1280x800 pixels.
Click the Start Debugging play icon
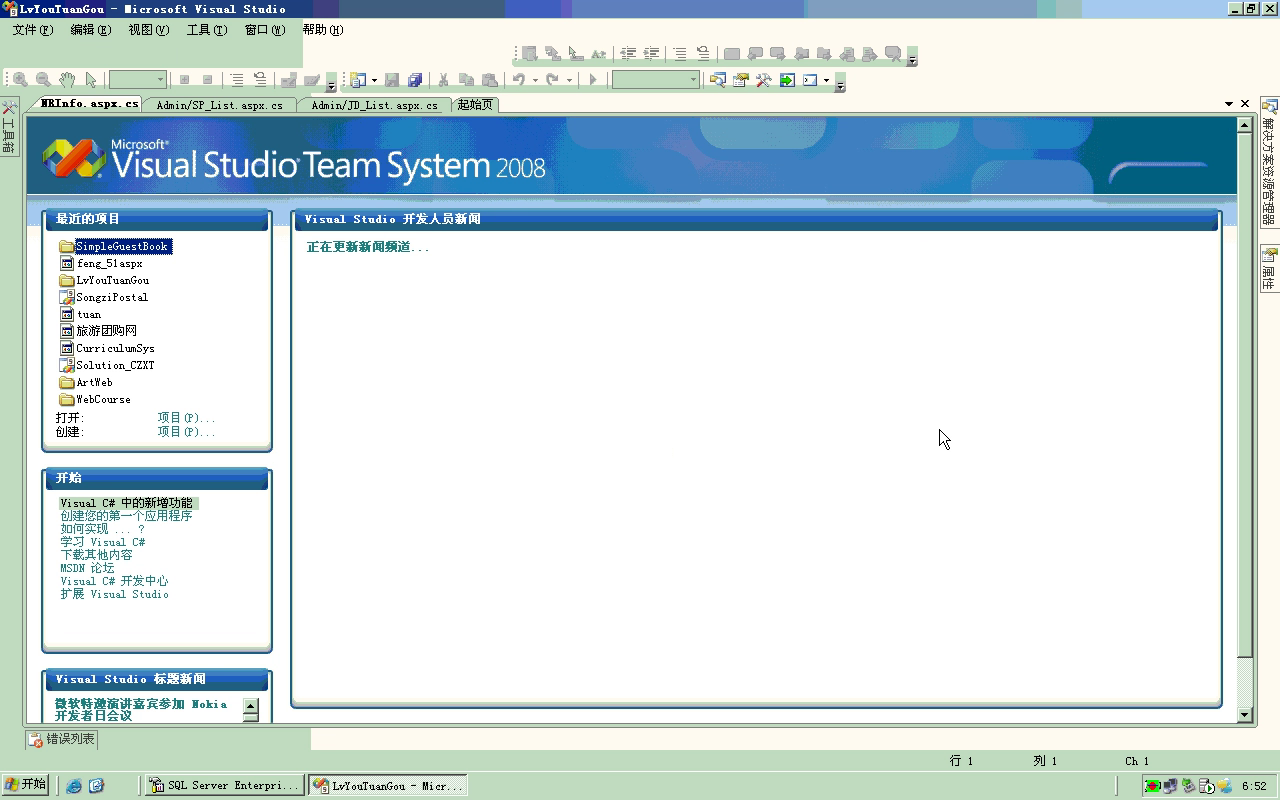tap(593, 80)
